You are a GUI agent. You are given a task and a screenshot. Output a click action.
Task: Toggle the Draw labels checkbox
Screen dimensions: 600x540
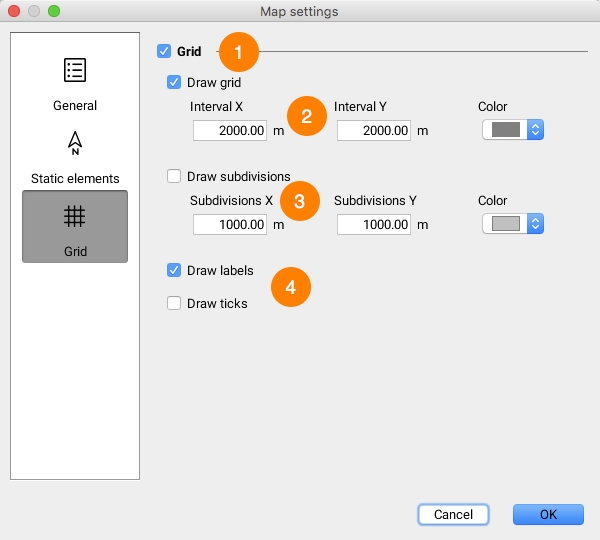174,271
